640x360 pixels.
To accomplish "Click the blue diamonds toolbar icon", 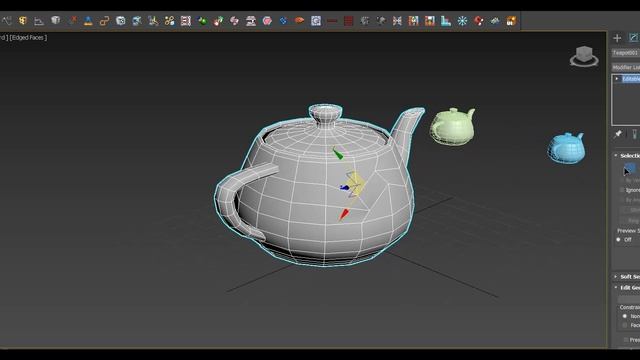I will point(283,20).
